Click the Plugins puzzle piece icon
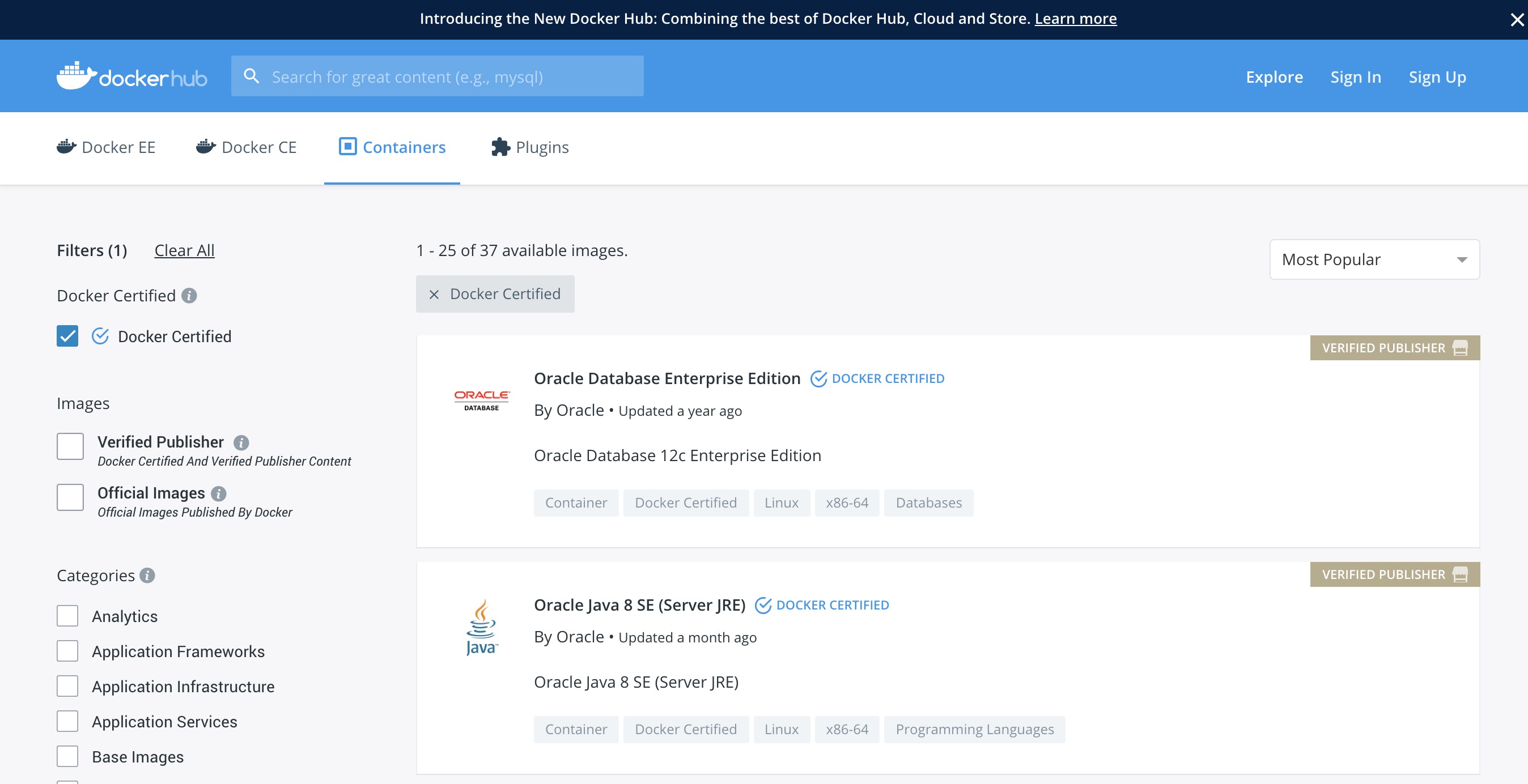Image resolution: width=1528 pixels, height=784 pixels. click(x=500, y=147)
